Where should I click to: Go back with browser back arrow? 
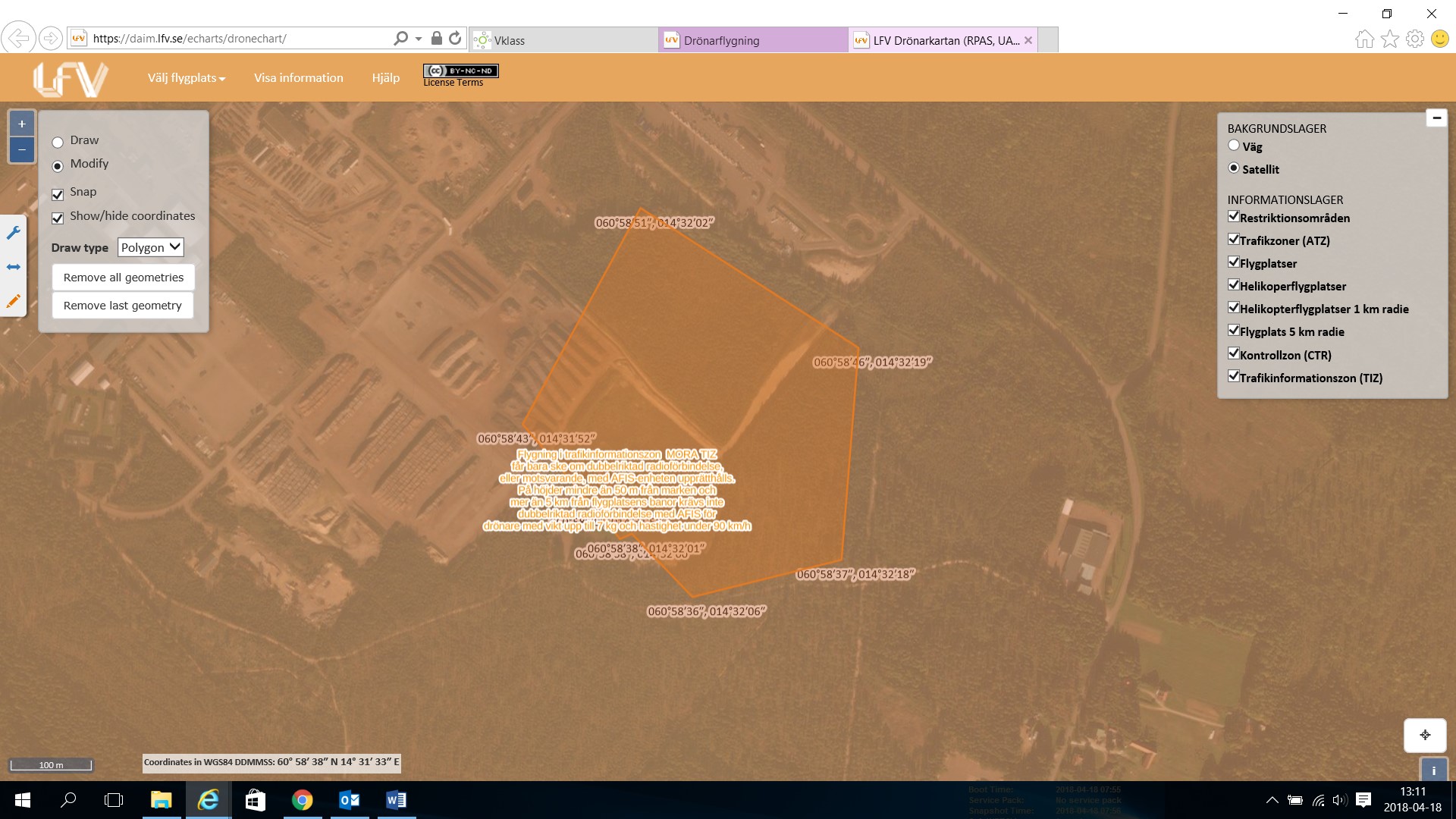coord(19,38)
